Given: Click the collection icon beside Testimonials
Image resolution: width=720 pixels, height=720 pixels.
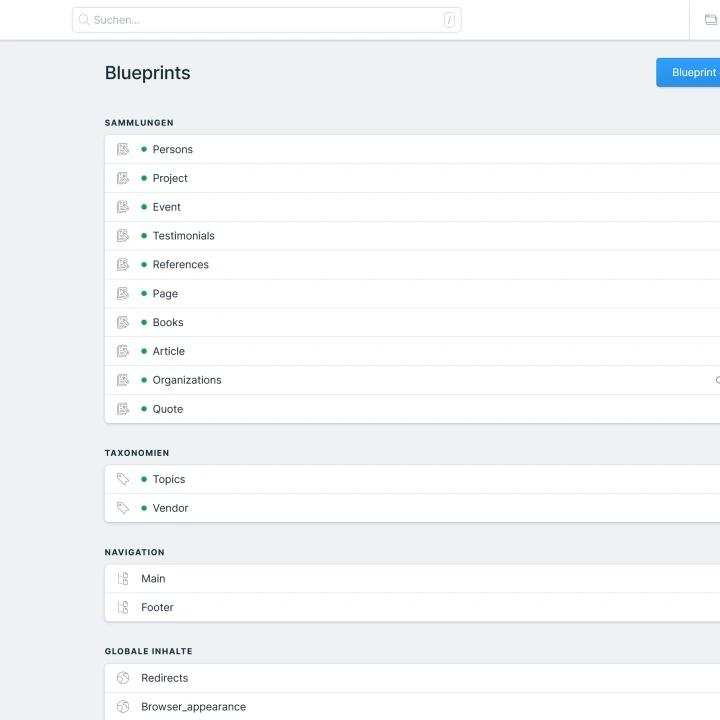Looking at the screenshot, I should [x=123, y=236].
